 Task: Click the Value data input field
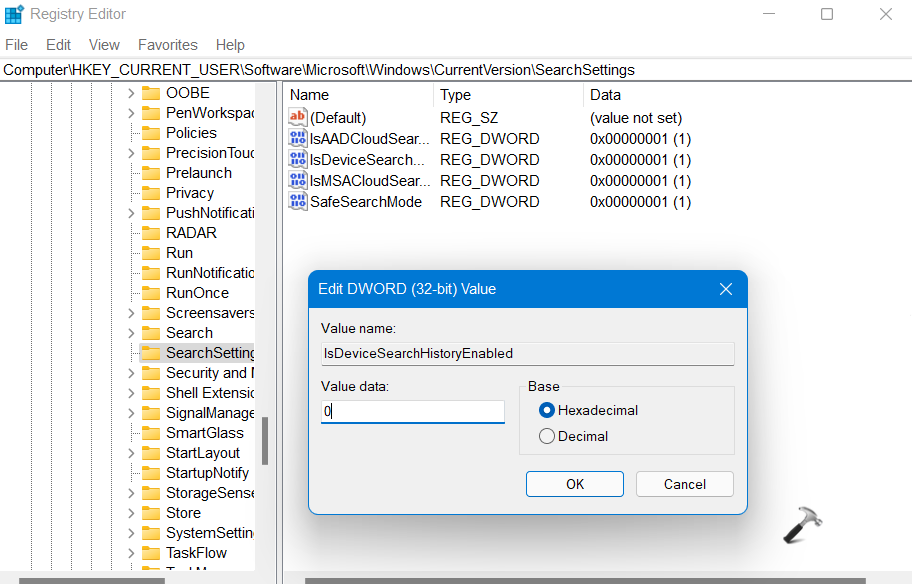(412, 411)
